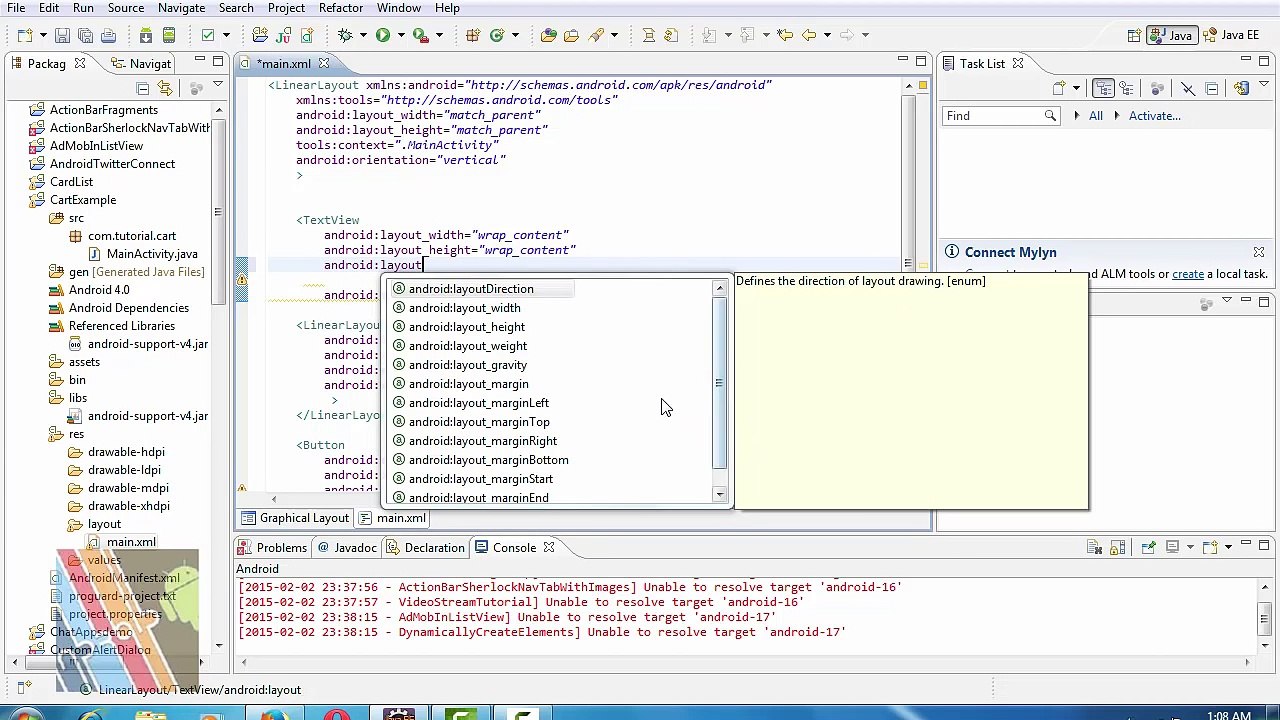
Task: Click the New Java Class icon
Action: tap(497, 35)
